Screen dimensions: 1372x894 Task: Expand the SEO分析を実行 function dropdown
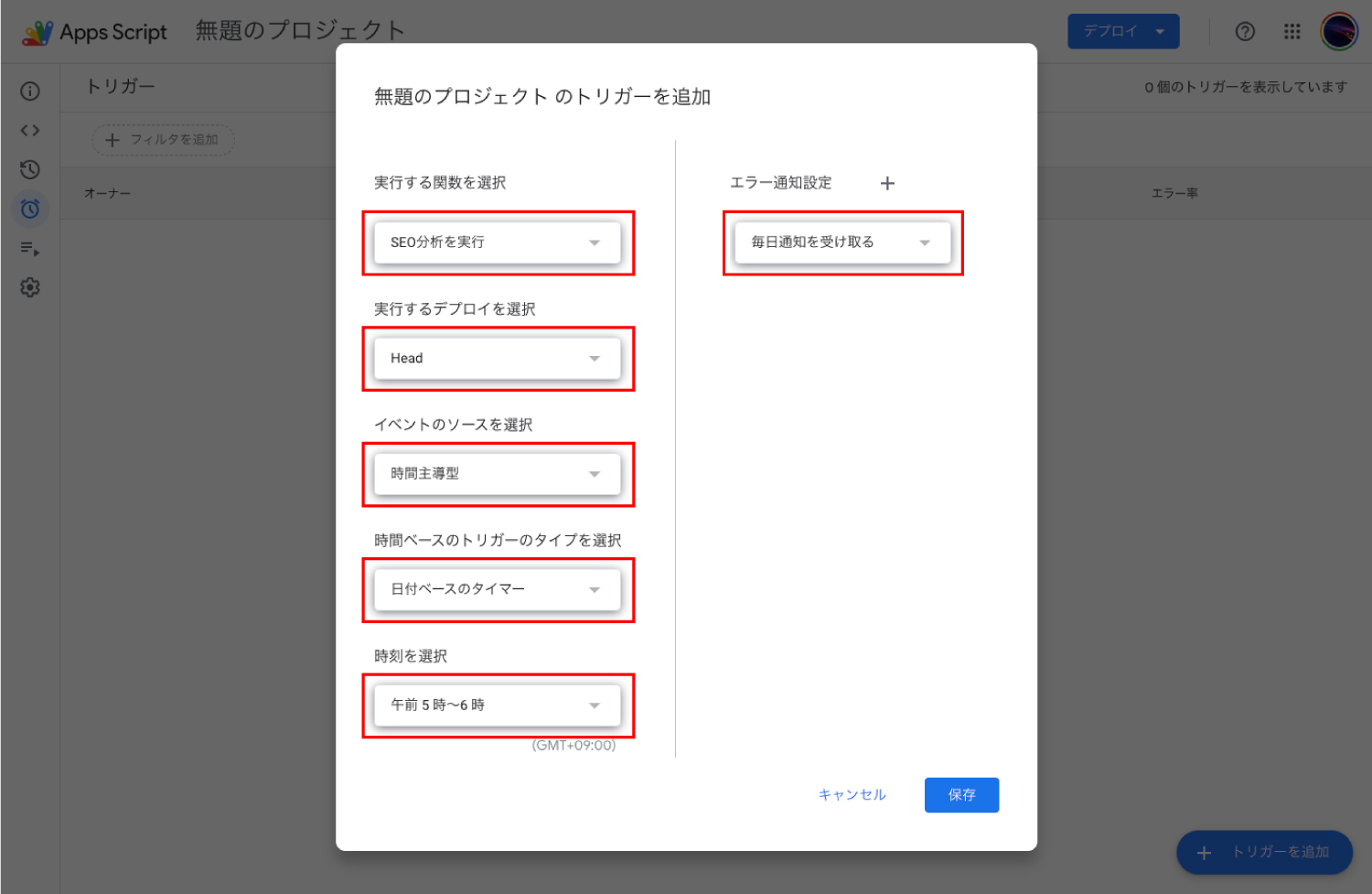click(x=497, y=242)
